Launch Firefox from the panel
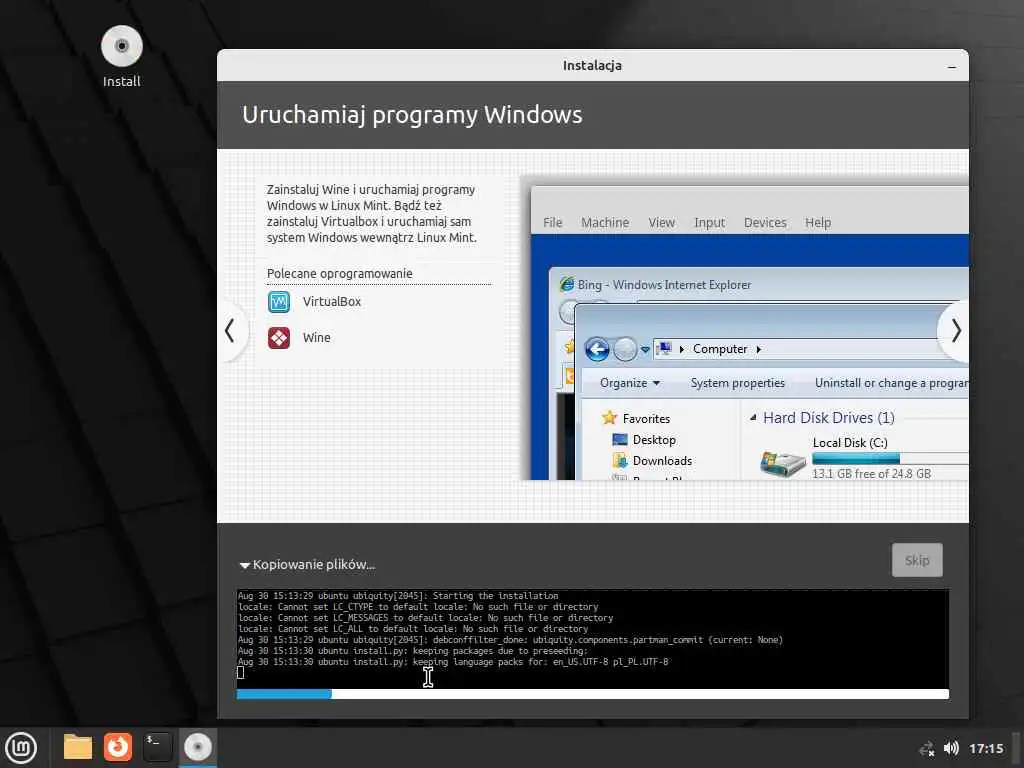Screen dimensions: 1024x768 click(118, 747)
